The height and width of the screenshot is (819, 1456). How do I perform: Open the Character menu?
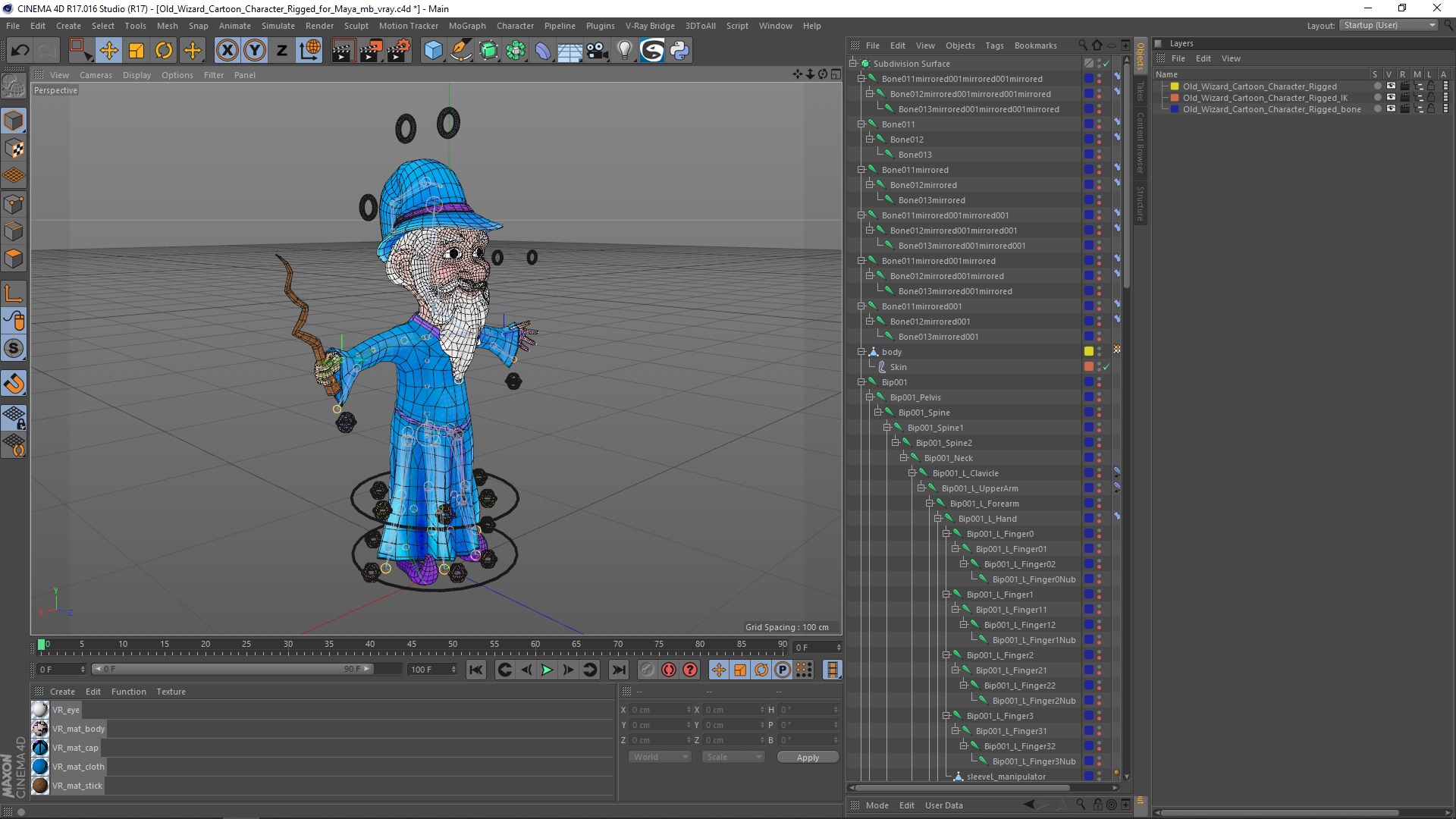tap(515, 26)
